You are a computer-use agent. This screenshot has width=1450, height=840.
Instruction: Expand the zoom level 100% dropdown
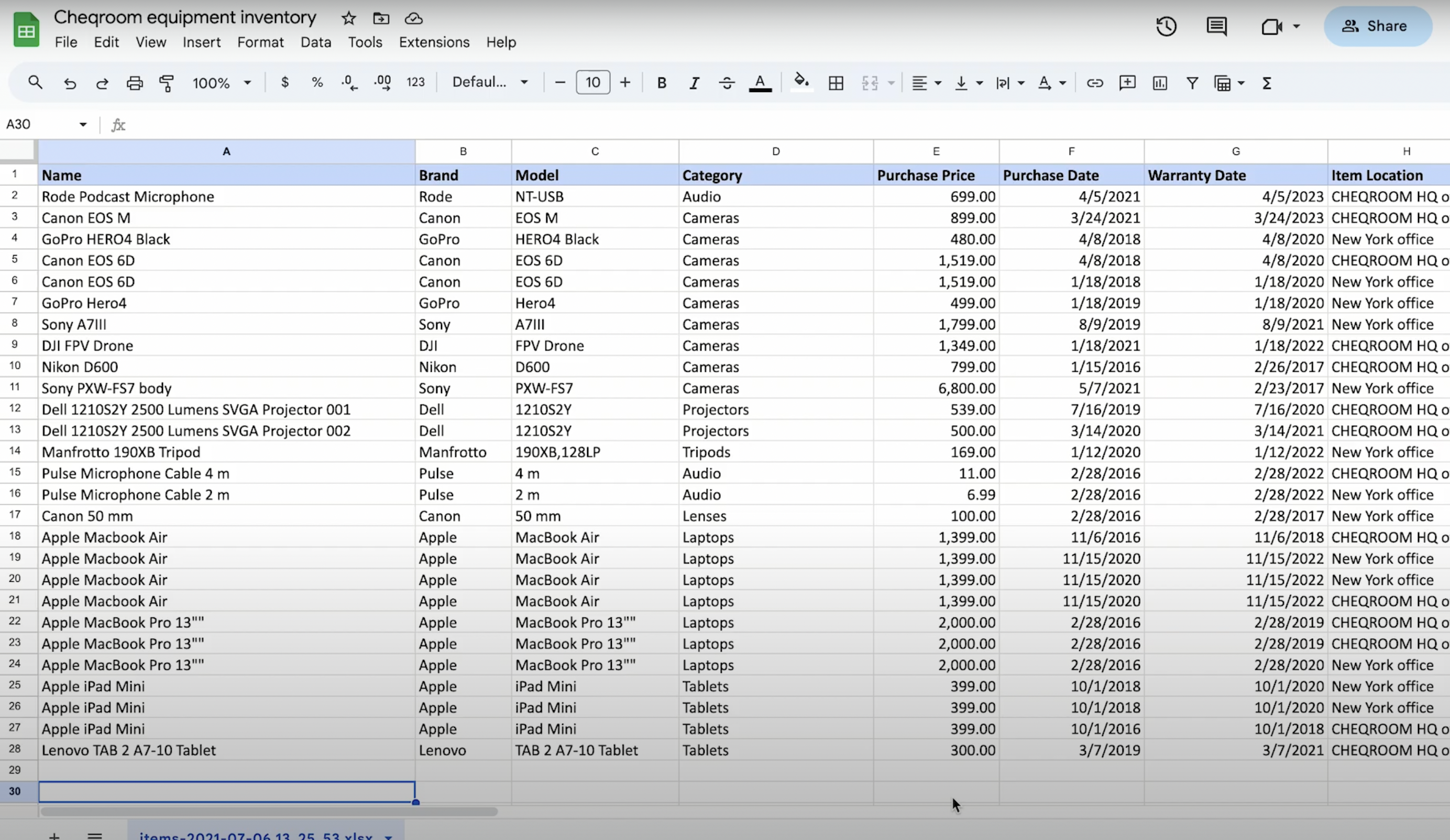coord(247,82)
